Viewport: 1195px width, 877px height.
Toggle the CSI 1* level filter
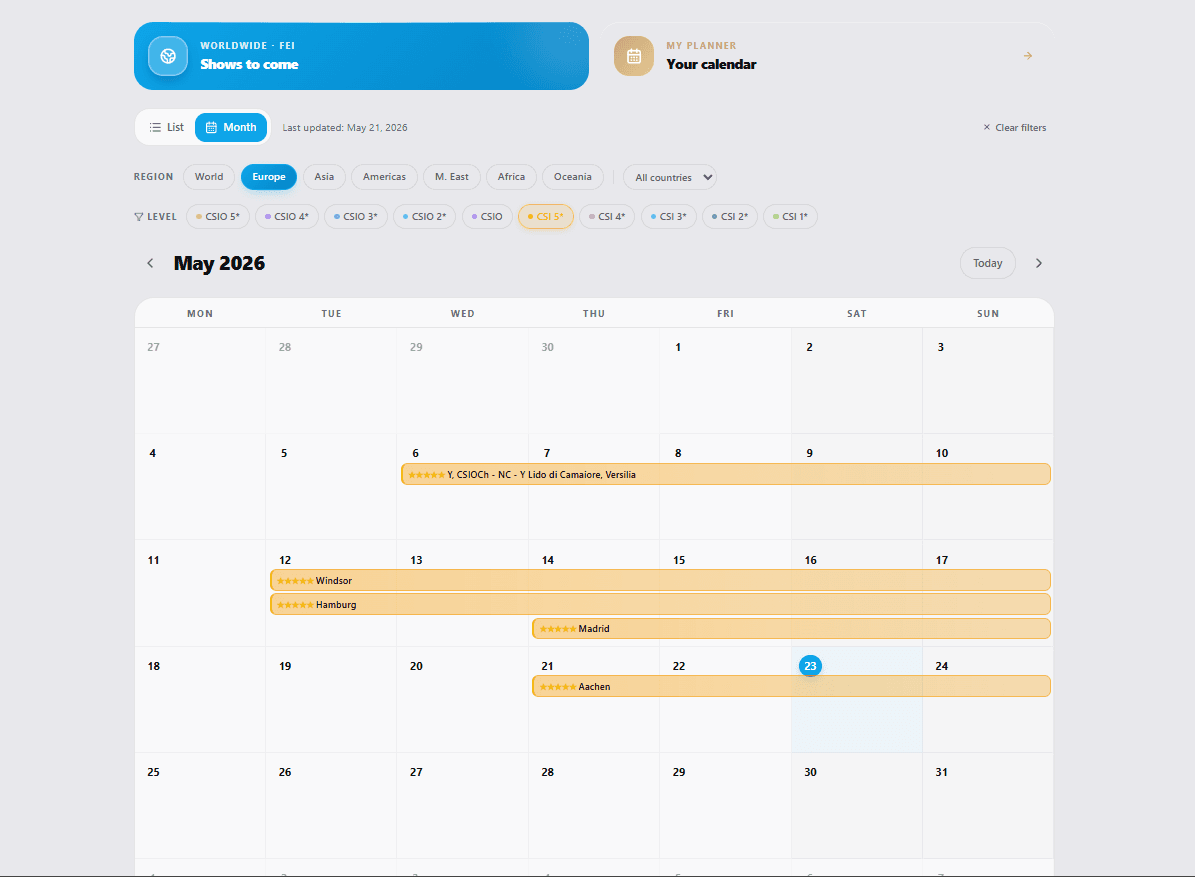(x=790, y=216)
